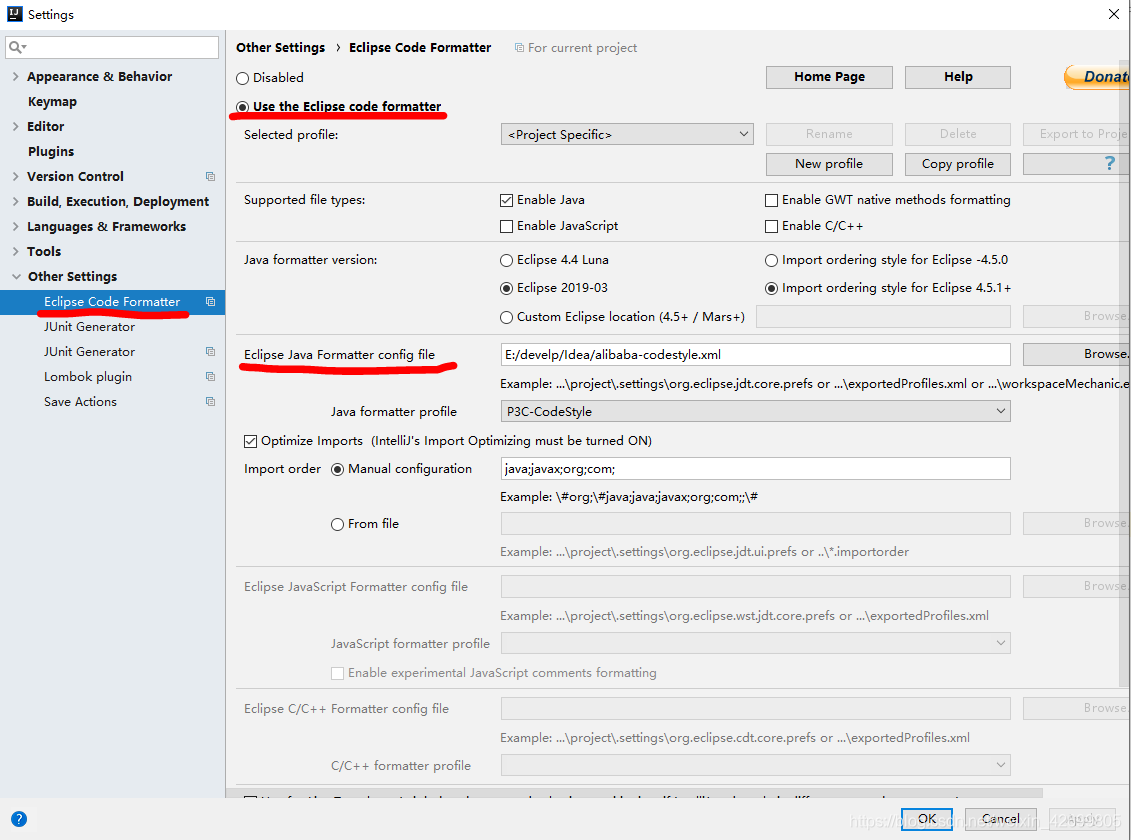Click the question mark button under Export
Screen dimensions: 1131x840
[x=1076, y=164]
